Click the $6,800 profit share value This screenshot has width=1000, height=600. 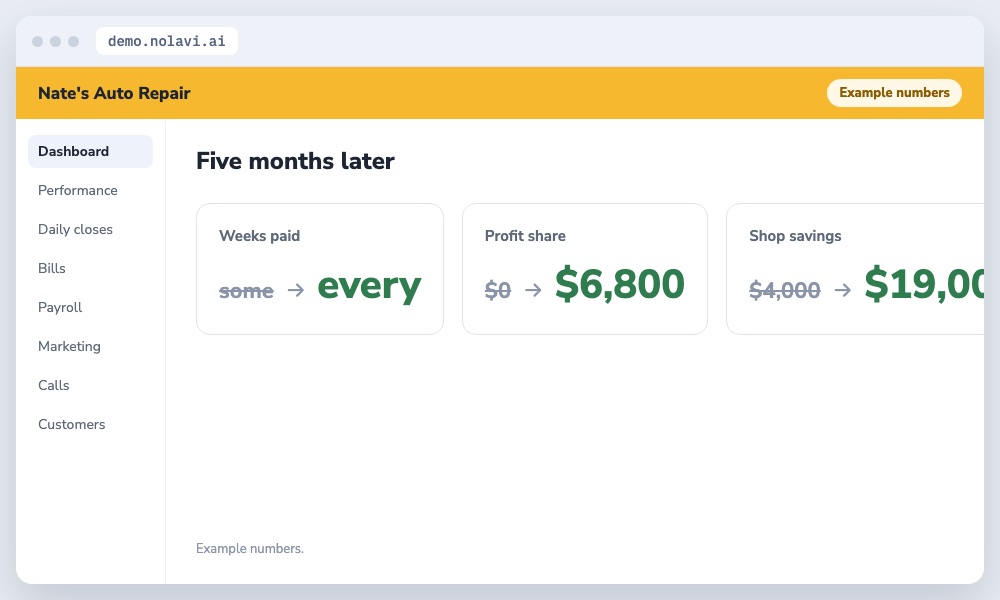click(x=620, y=284)
